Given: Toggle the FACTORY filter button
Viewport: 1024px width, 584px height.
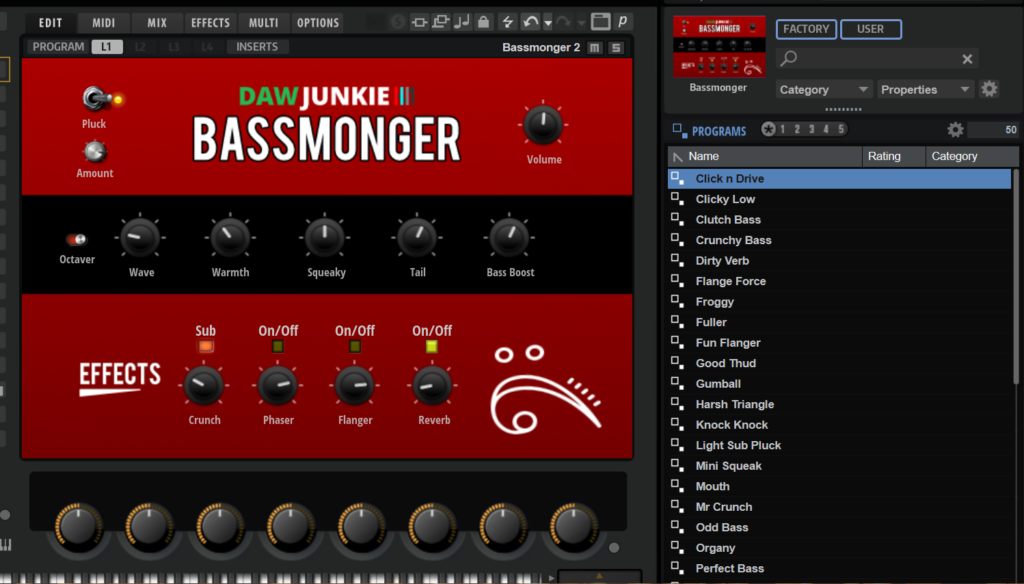Looking at the screenshot, I should 806,29.
